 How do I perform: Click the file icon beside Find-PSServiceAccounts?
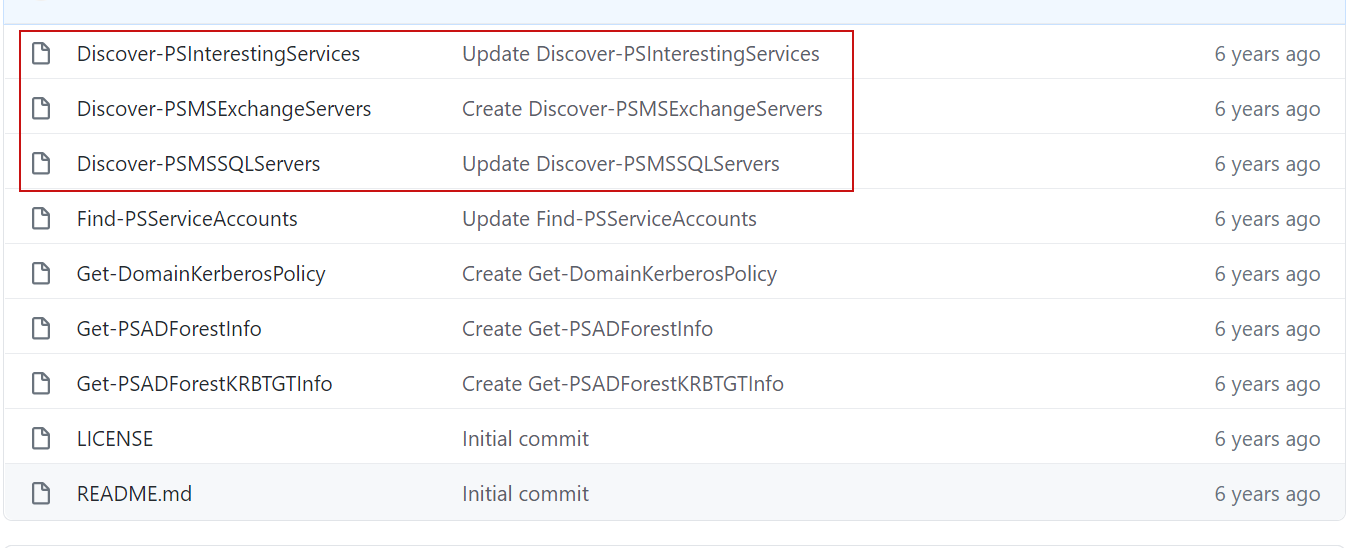point(41,219)
